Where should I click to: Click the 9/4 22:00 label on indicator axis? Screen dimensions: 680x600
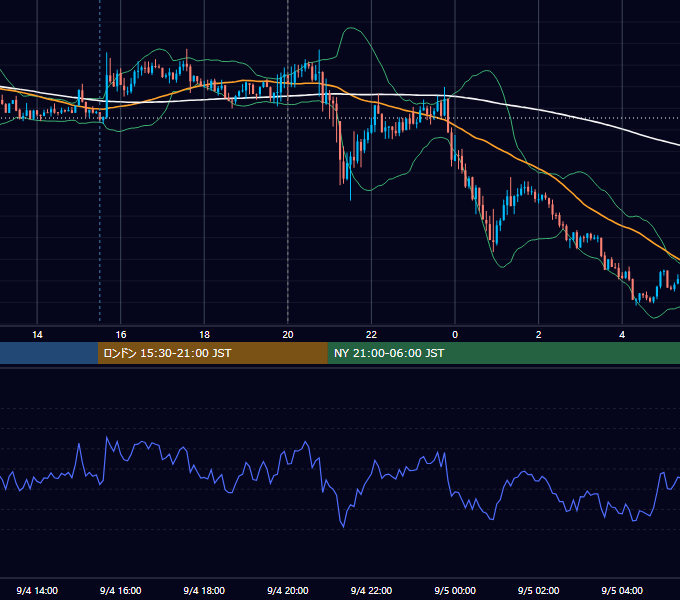[x=371, y=590]
